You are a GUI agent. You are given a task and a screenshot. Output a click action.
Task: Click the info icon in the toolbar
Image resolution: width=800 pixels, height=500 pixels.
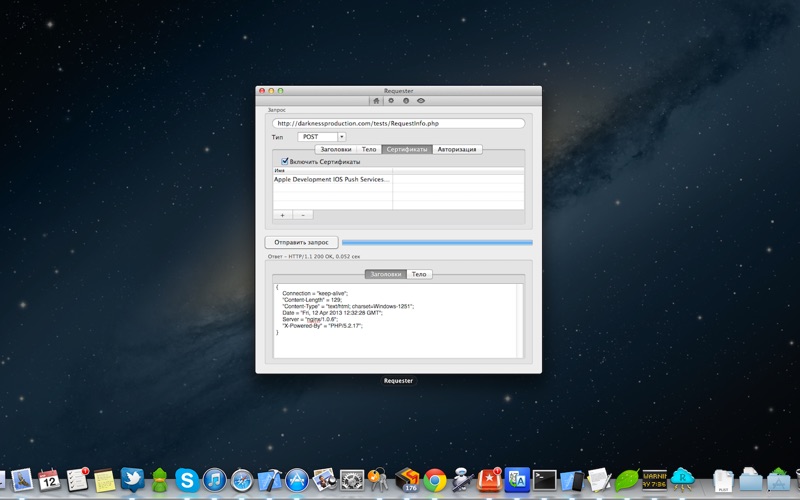(406, 101)
